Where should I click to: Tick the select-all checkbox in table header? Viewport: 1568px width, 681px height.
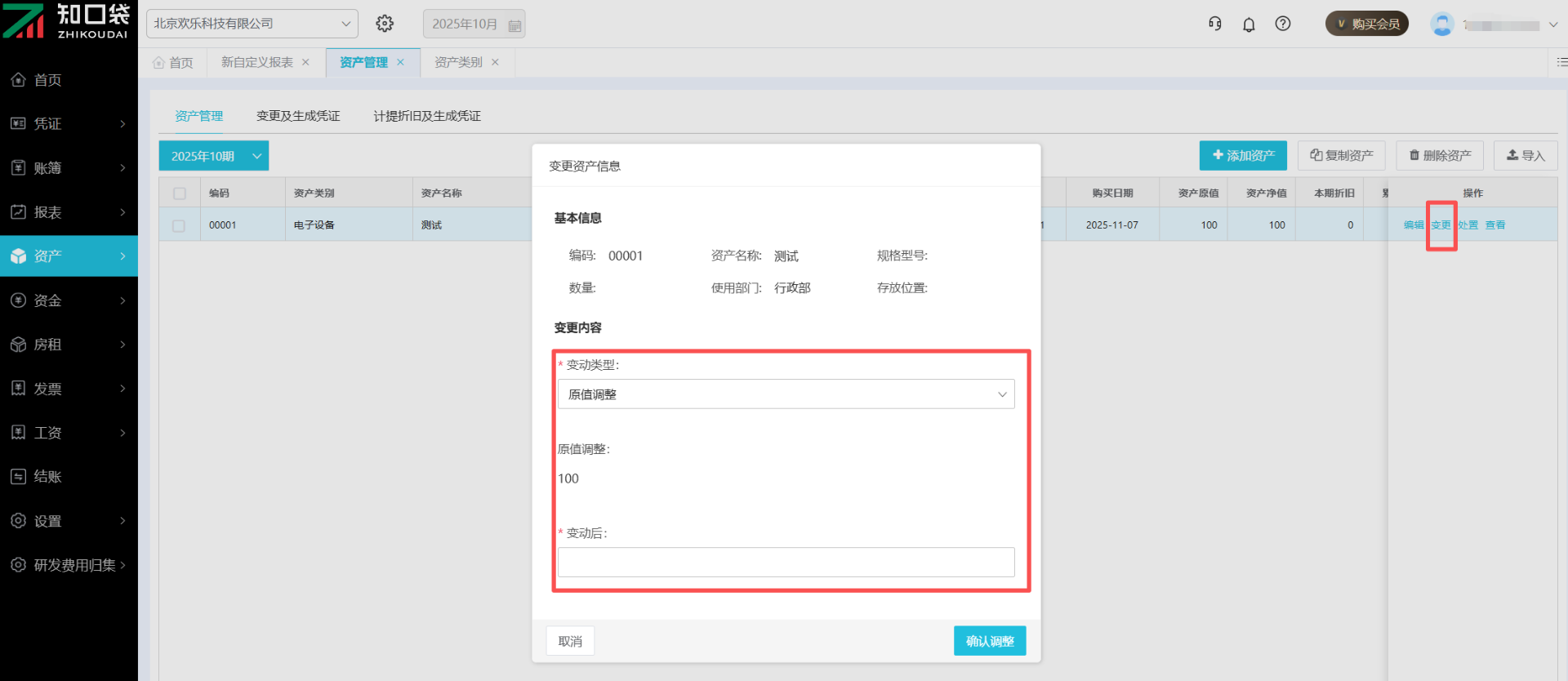(180, 194)
